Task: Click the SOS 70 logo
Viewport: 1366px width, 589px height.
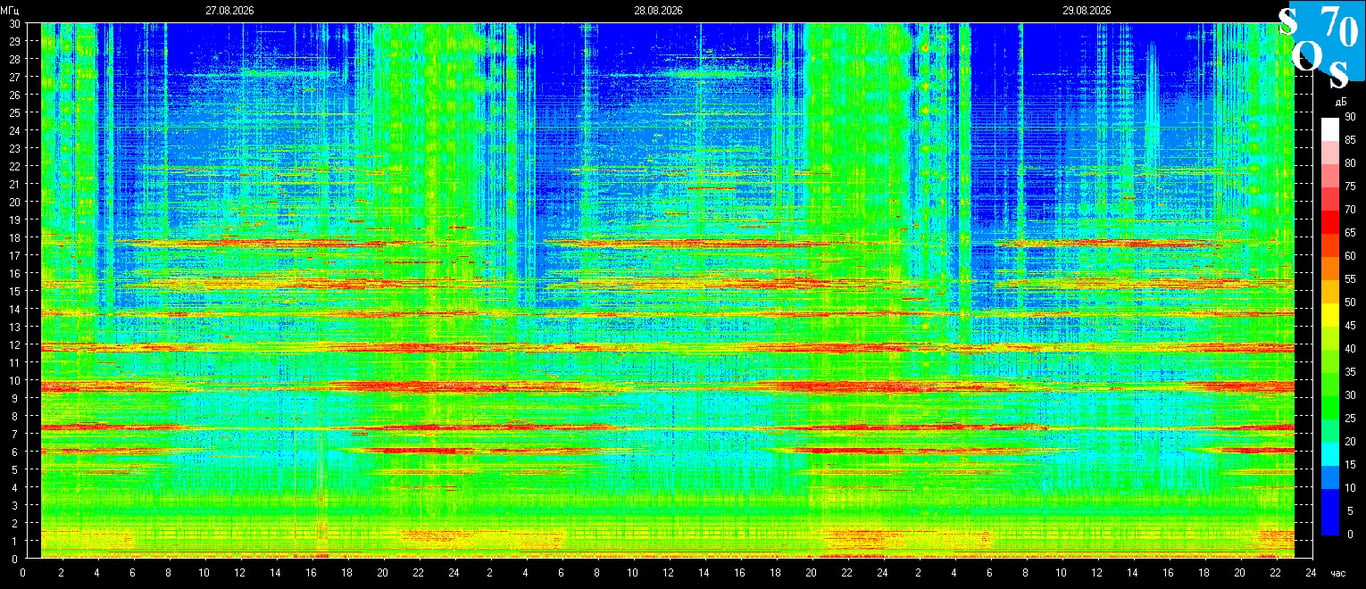Action: (x=1323, y=46)
